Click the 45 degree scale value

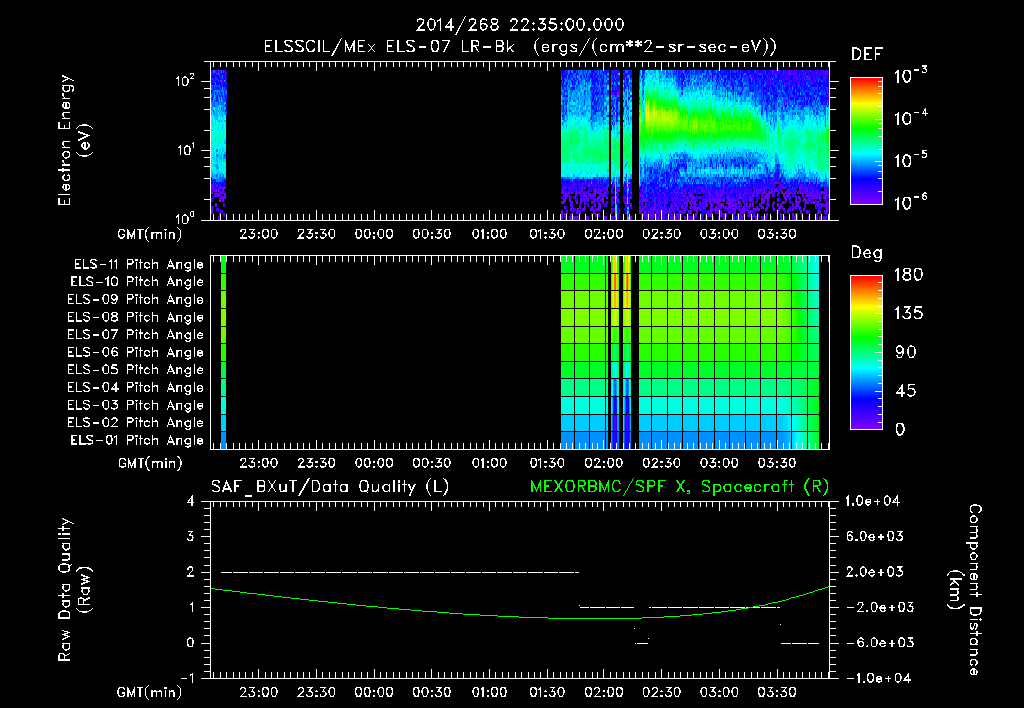tap(905, 391)
